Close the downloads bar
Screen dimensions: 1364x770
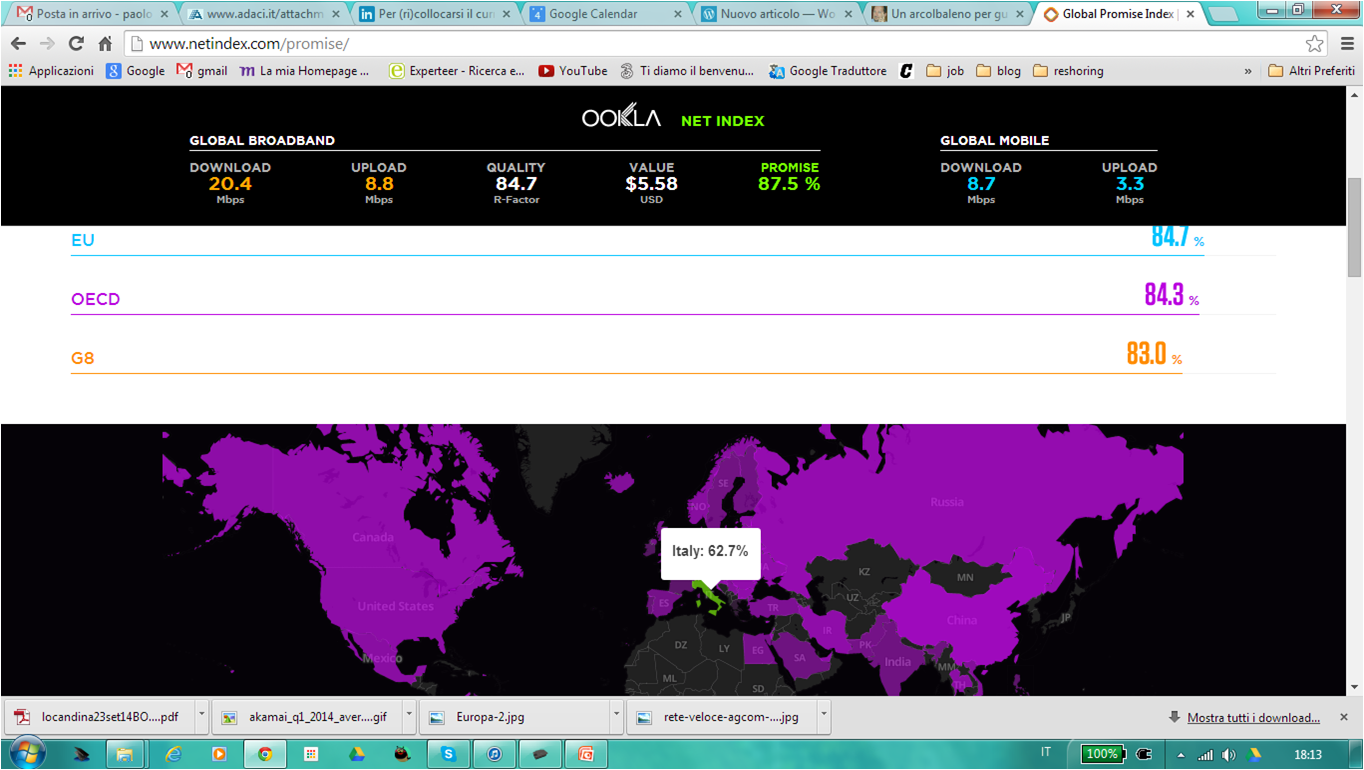1344,717
